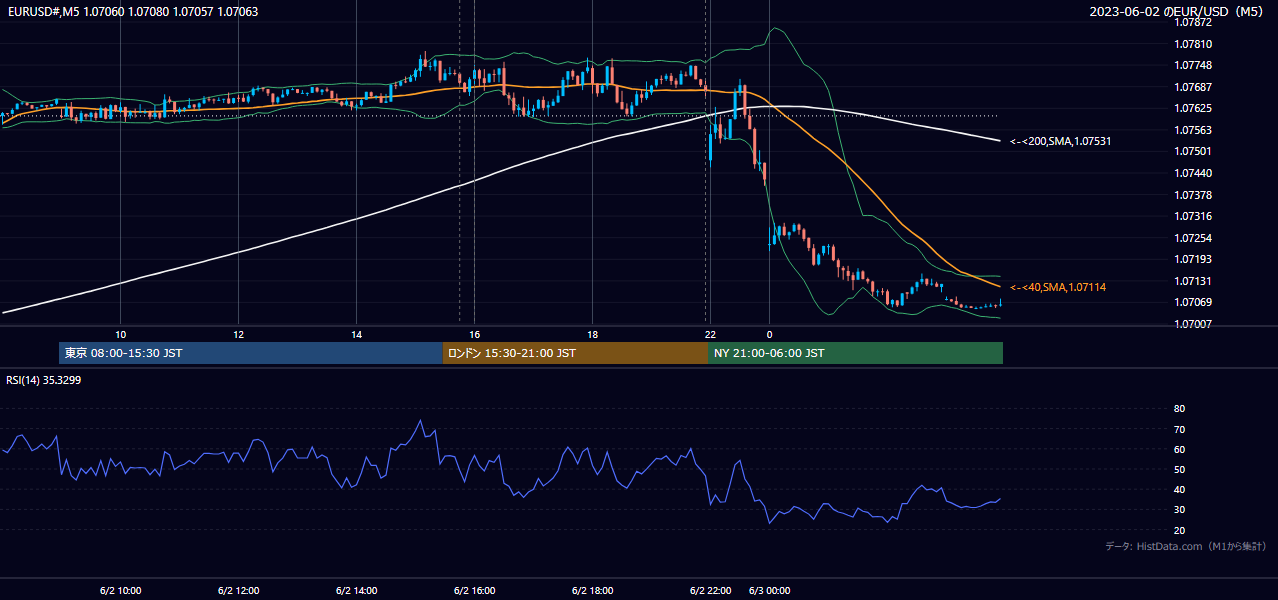Click hour label 0 under price chart
The width and height of the screenshot is (1278, 600).
pos(769,334)
